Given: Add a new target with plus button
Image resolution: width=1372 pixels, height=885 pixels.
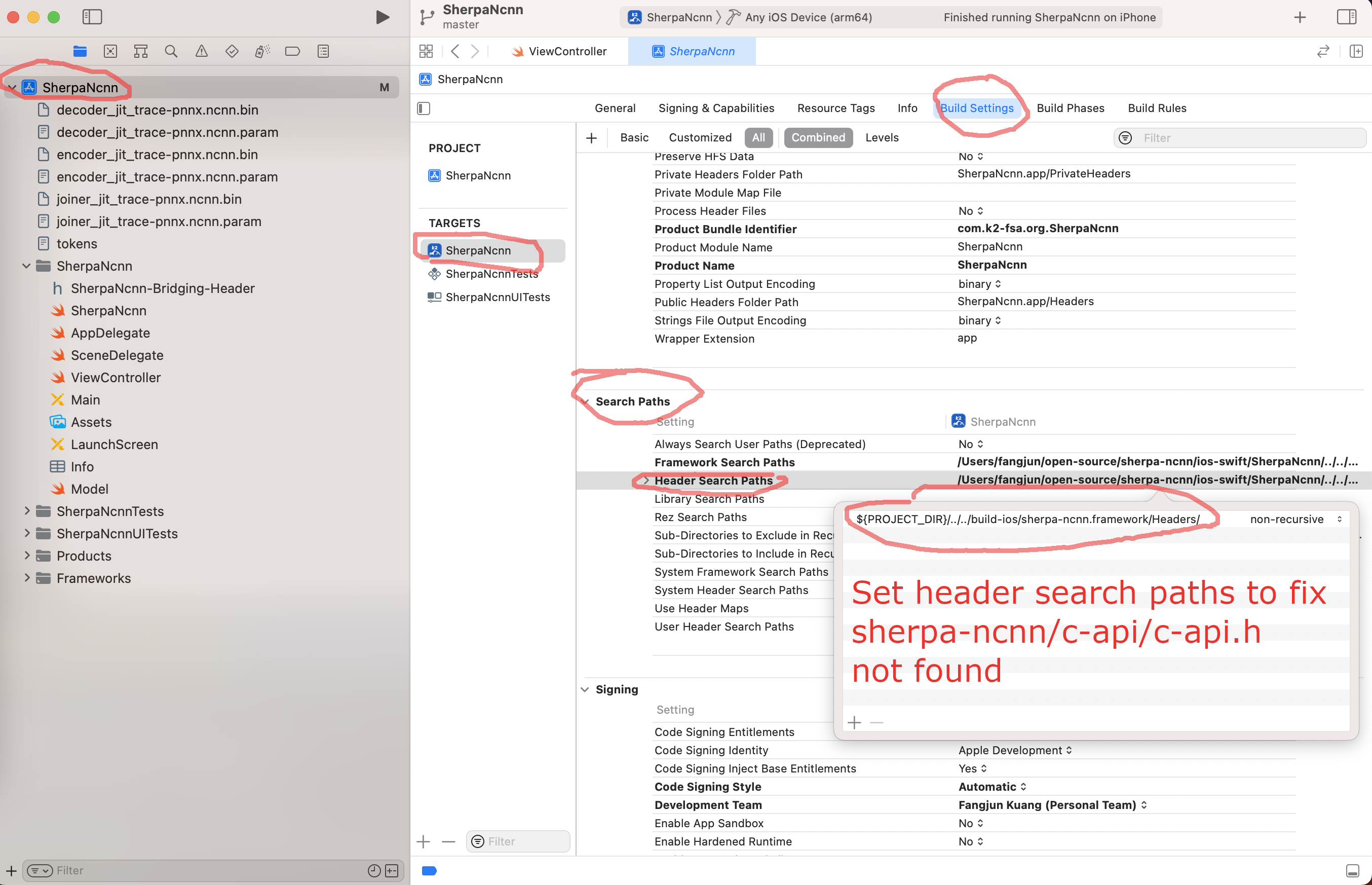Looking at the screenshot, I should 423,842.
